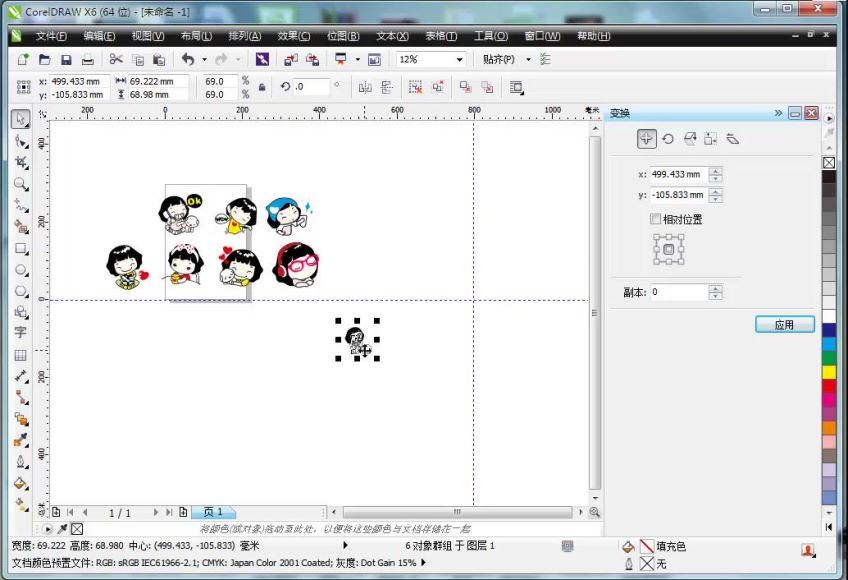Select the Shape edit tool

[x=21, y=142]
